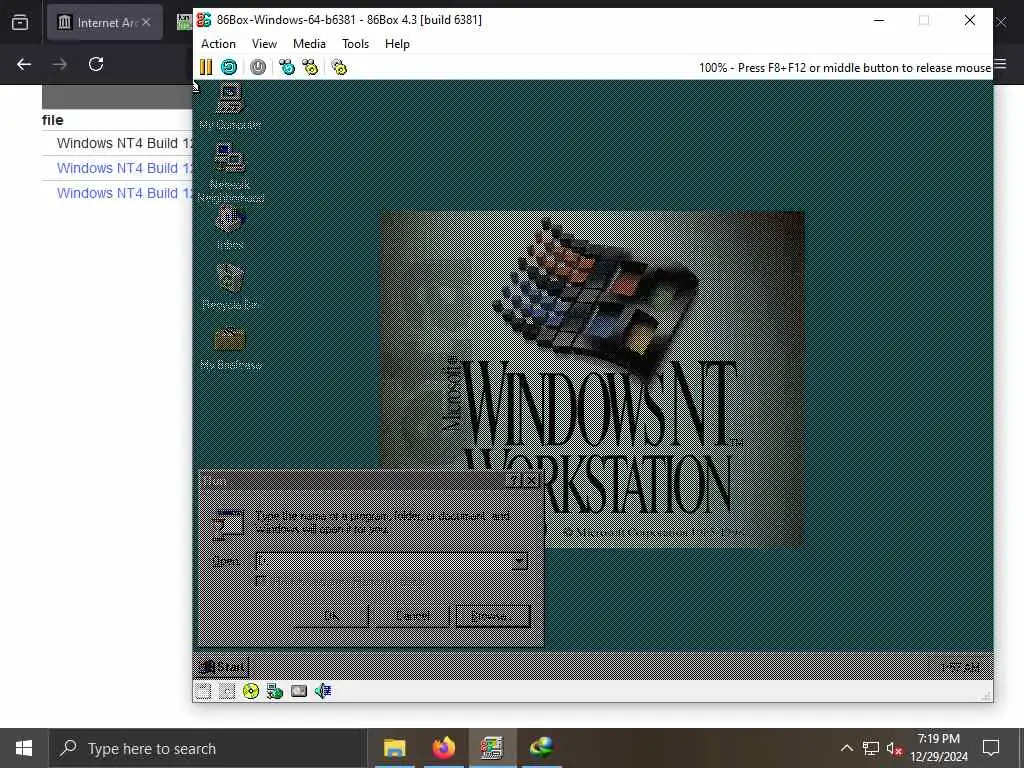Click the 86Box taskbar icon
Screen dimensions: 1024x768
click(x=492, y=748)
